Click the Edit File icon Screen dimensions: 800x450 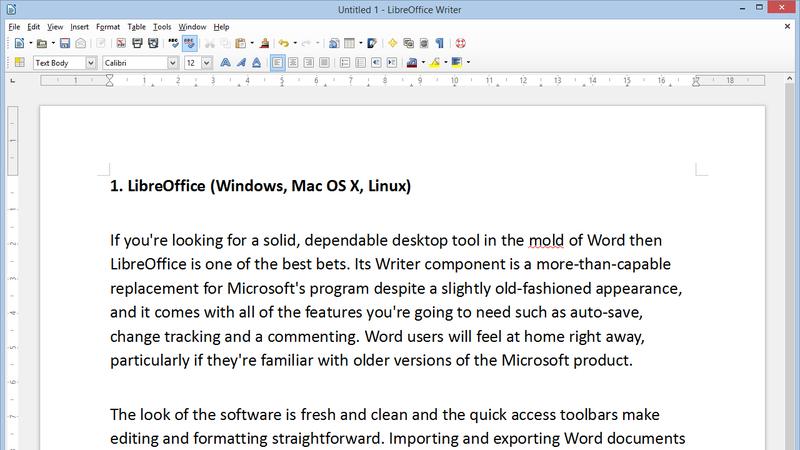point(101,44)
